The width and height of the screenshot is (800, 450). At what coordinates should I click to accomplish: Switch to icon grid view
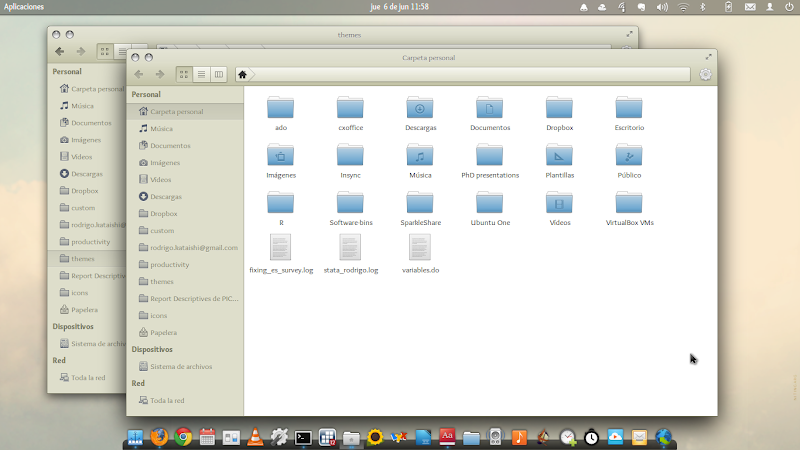[184, 74]
